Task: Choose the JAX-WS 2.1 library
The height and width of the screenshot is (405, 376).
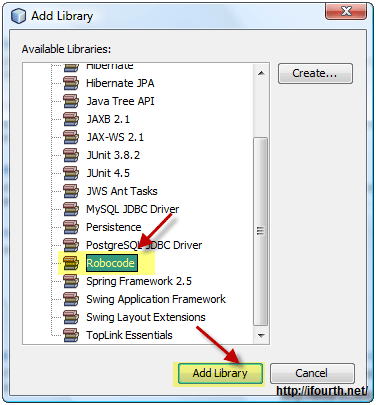Action: tap(115, 137)
